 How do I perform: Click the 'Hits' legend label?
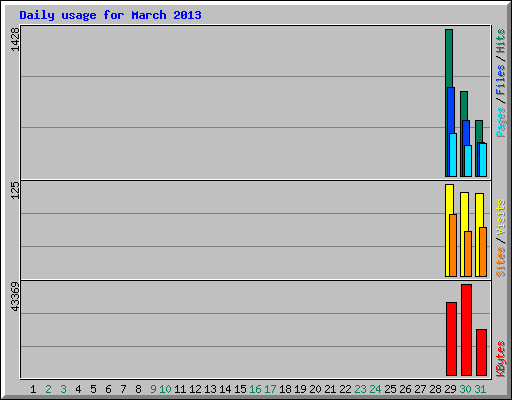pyautogui.click(x=500, y=41)
